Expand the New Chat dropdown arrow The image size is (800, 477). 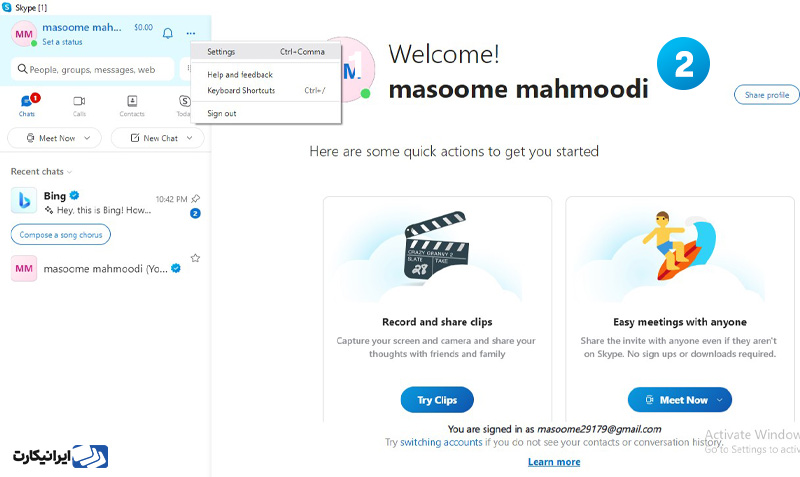(x=190, y=138)
